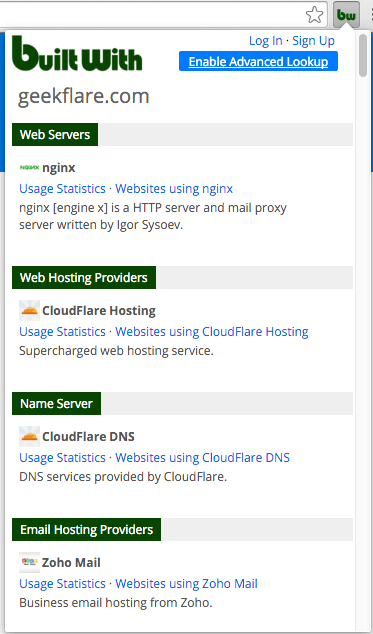
Task: Open Websites using CloudFlare DNS link
Action: click(202, 458)
